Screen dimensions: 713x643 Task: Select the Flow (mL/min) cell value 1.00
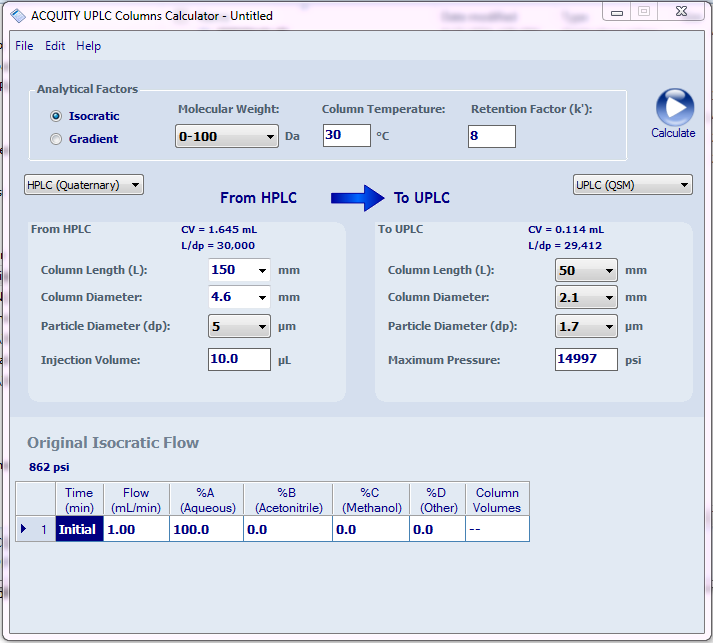(x=136, y=529)
